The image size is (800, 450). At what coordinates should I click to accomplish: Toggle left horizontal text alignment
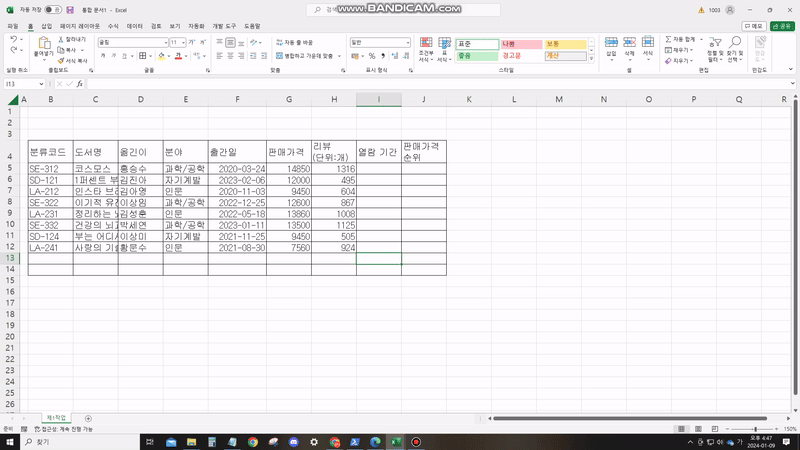pyautogui.click(x=219, y=56)
